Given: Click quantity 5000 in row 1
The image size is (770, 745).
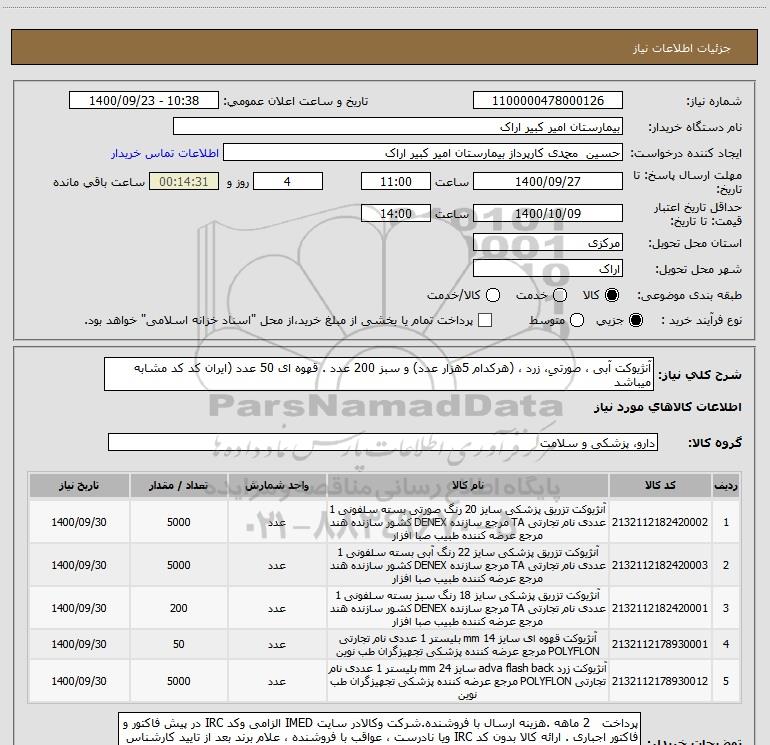Looking at the screenshot, I should (x=179, y=522).
